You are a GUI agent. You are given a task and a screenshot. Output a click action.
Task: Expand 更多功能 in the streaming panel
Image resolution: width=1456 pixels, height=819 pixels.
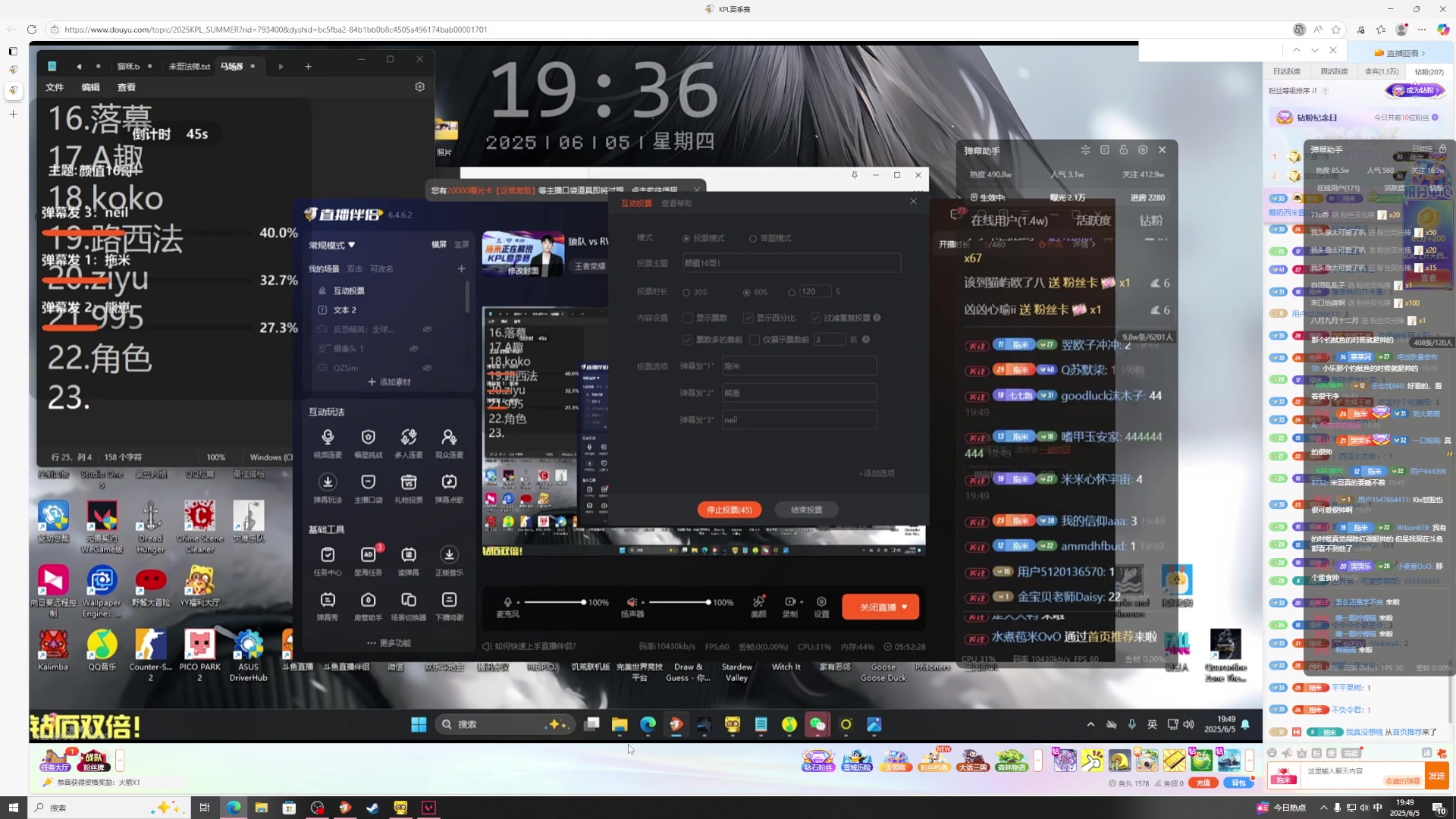click(x=388, y=643)
